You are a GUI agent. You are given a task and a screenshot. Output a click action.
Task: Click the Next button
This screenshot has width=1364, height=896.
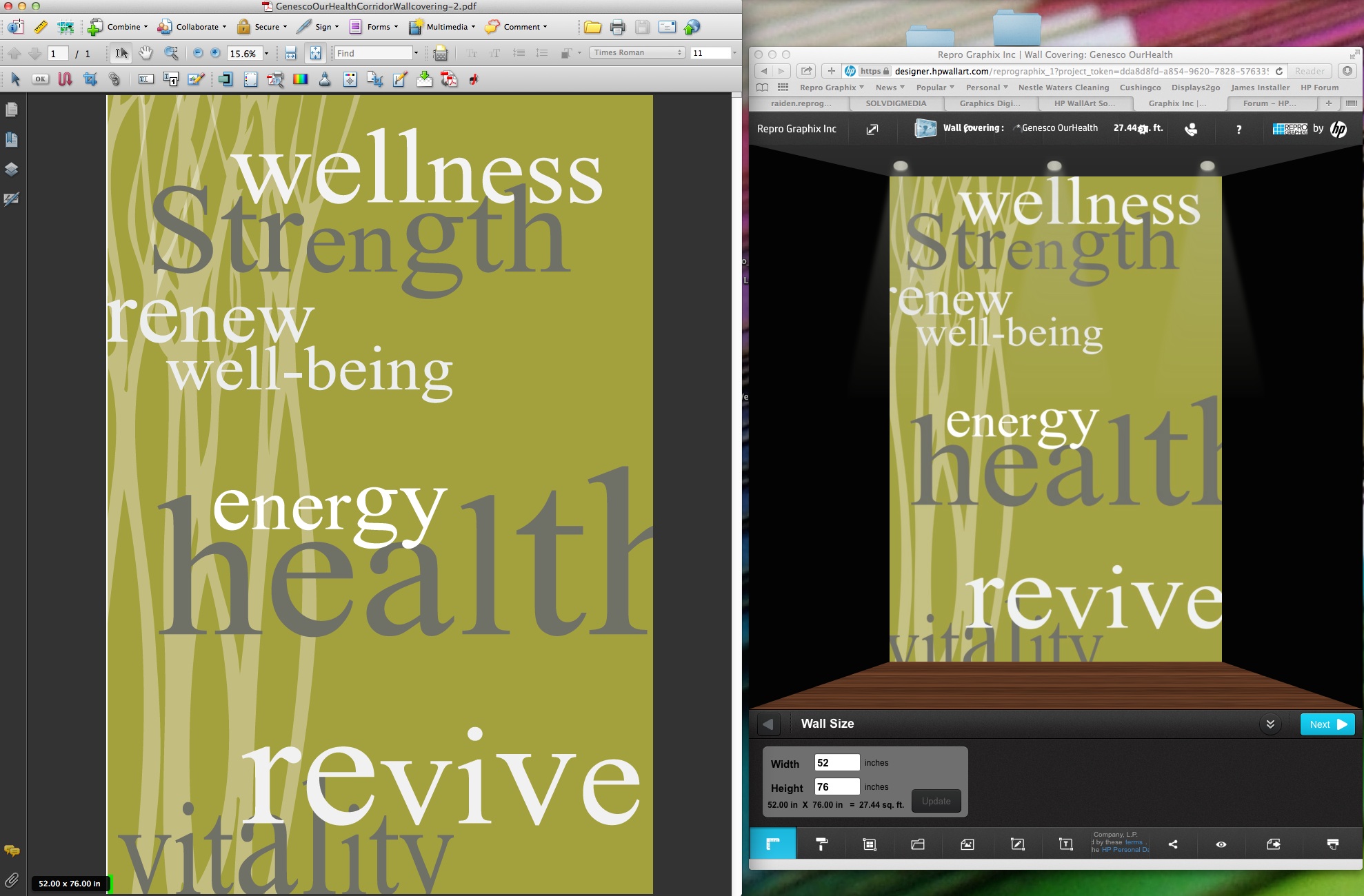point(1327,724)
